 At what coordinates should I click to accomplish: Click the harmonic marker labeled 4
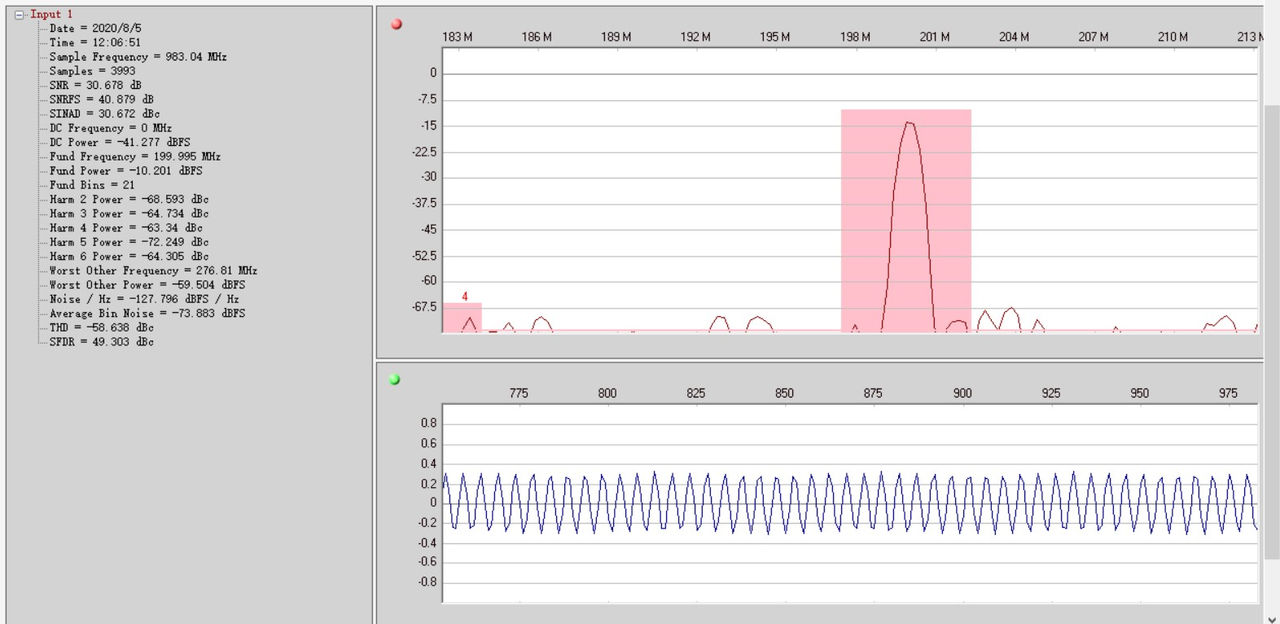[464, 297]
